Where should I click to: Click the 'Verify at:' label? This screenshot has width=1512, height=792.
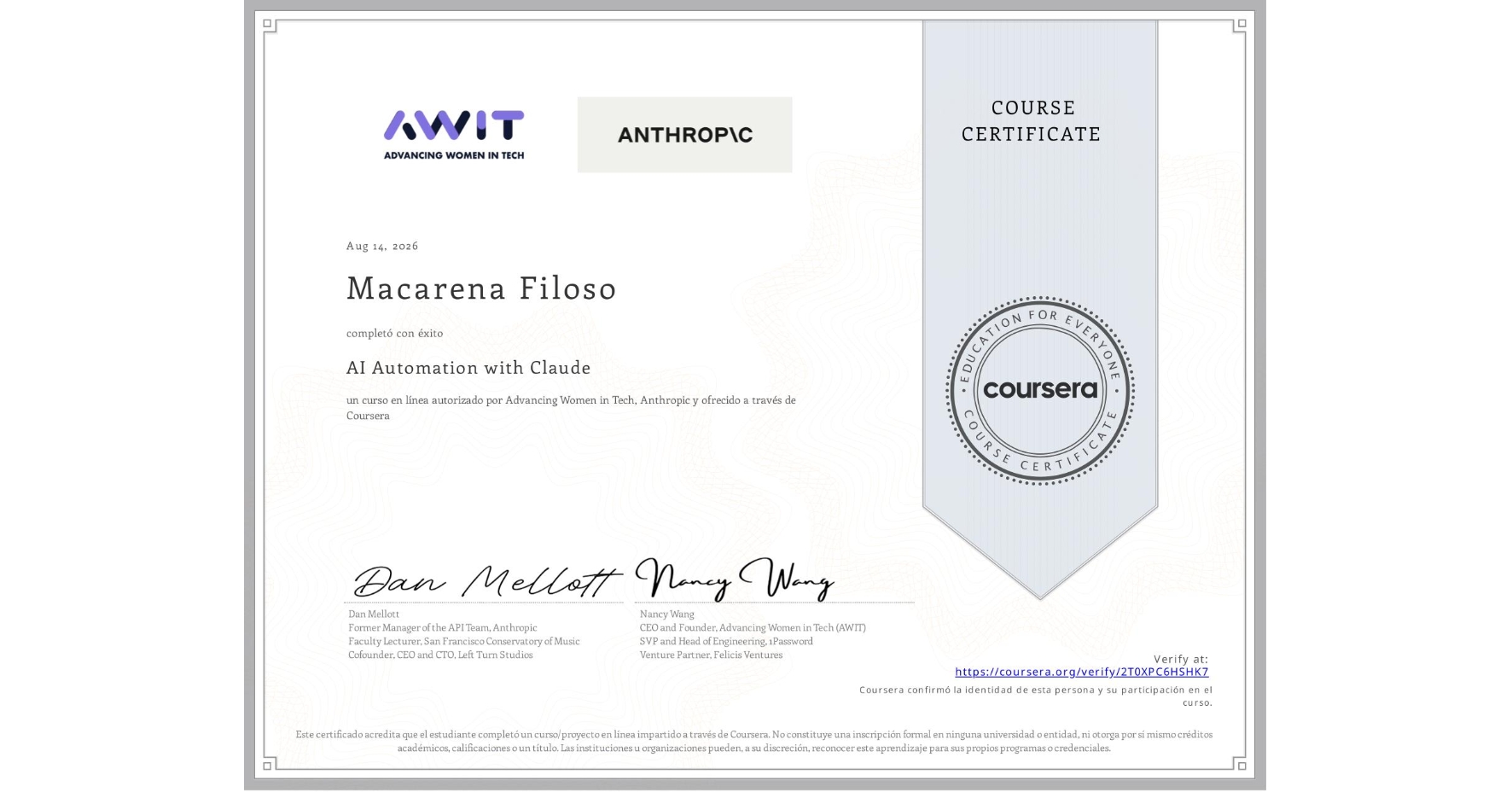pyautogui.click(x=1181, y=659)
